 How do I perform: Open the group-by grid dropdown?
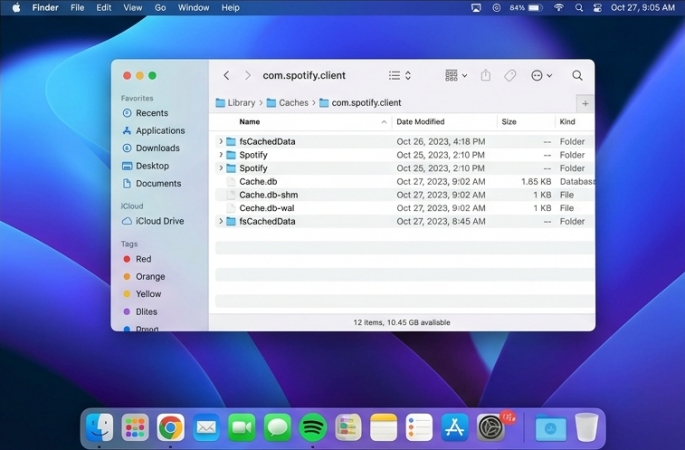(456, 76)
